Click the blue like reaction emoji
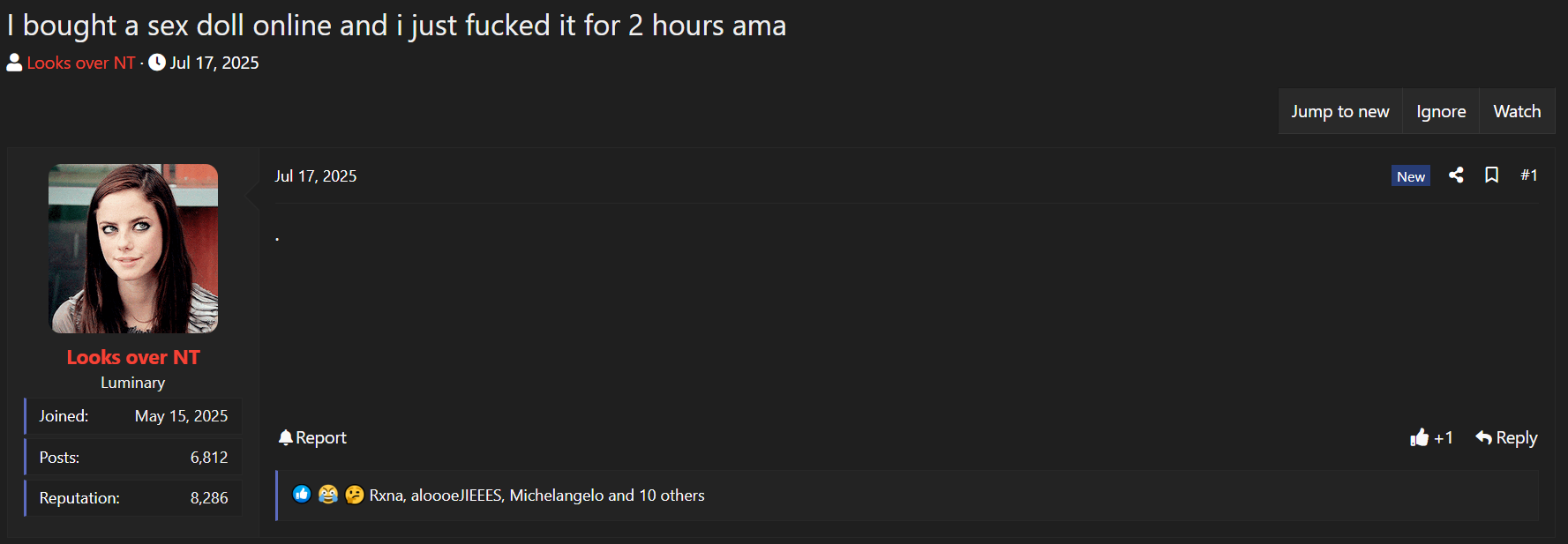The height and width of the screenshot is (544, 1568). 302,495
